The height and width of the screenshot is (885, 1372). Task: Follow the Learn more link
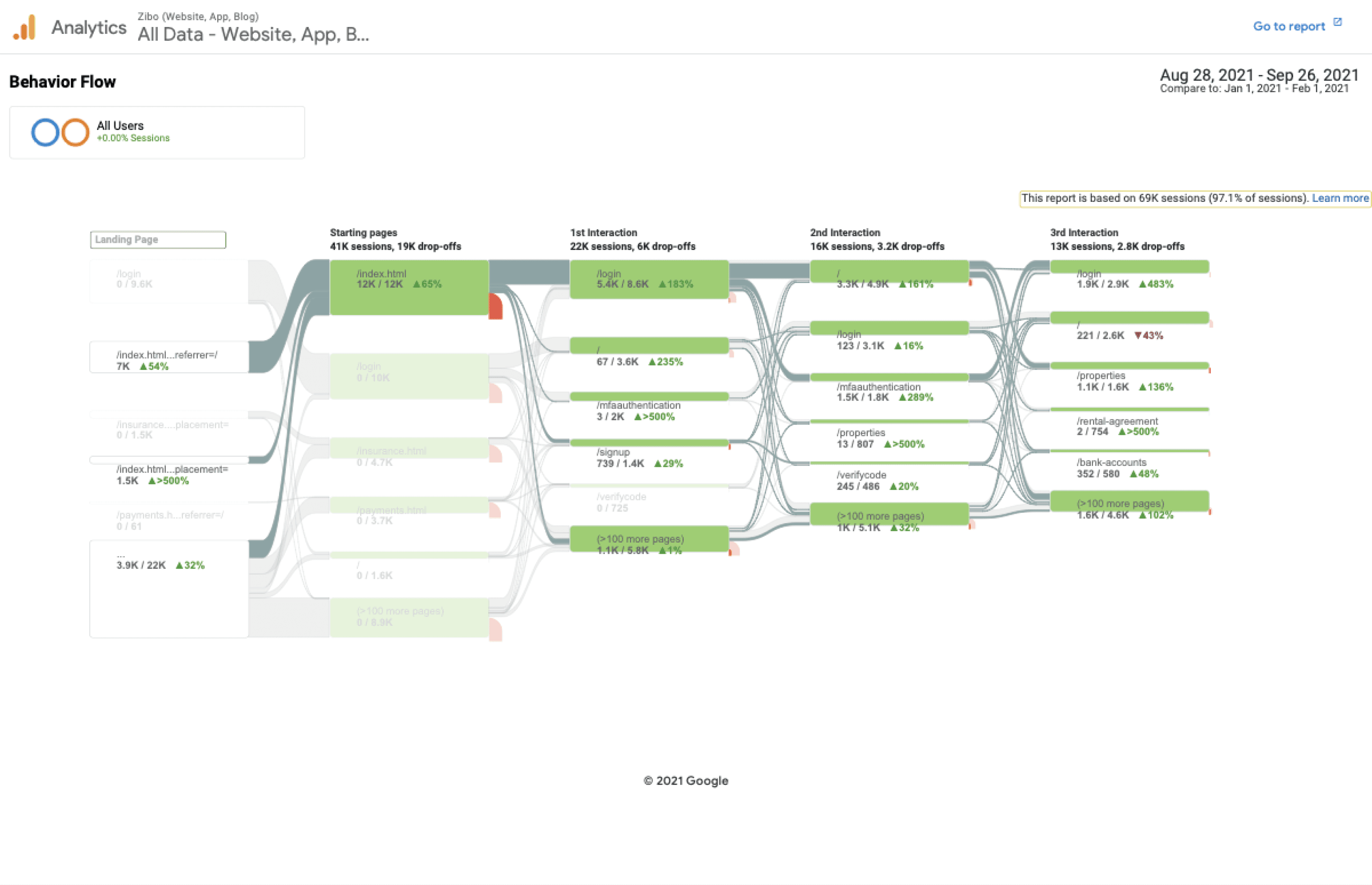click(x=1340, y=198)
